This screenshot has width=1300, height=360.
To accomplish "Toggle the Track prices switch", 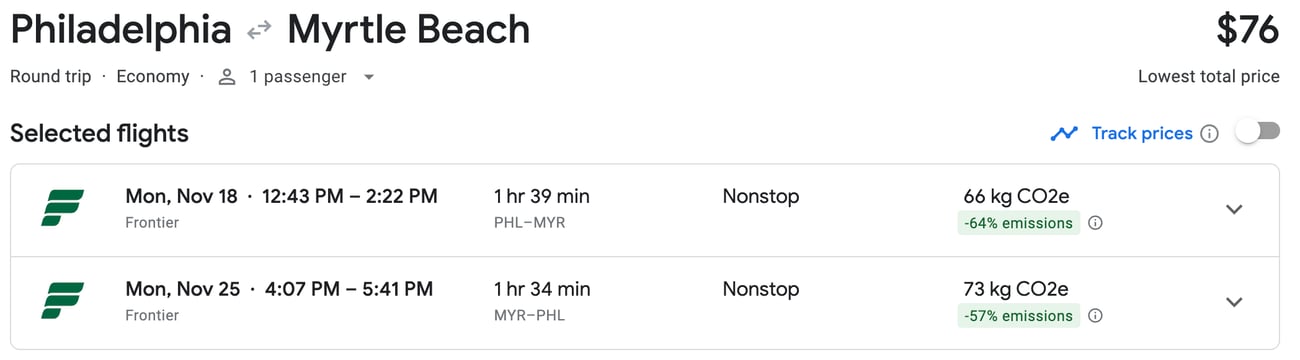I will click(x=1257, y=132).
